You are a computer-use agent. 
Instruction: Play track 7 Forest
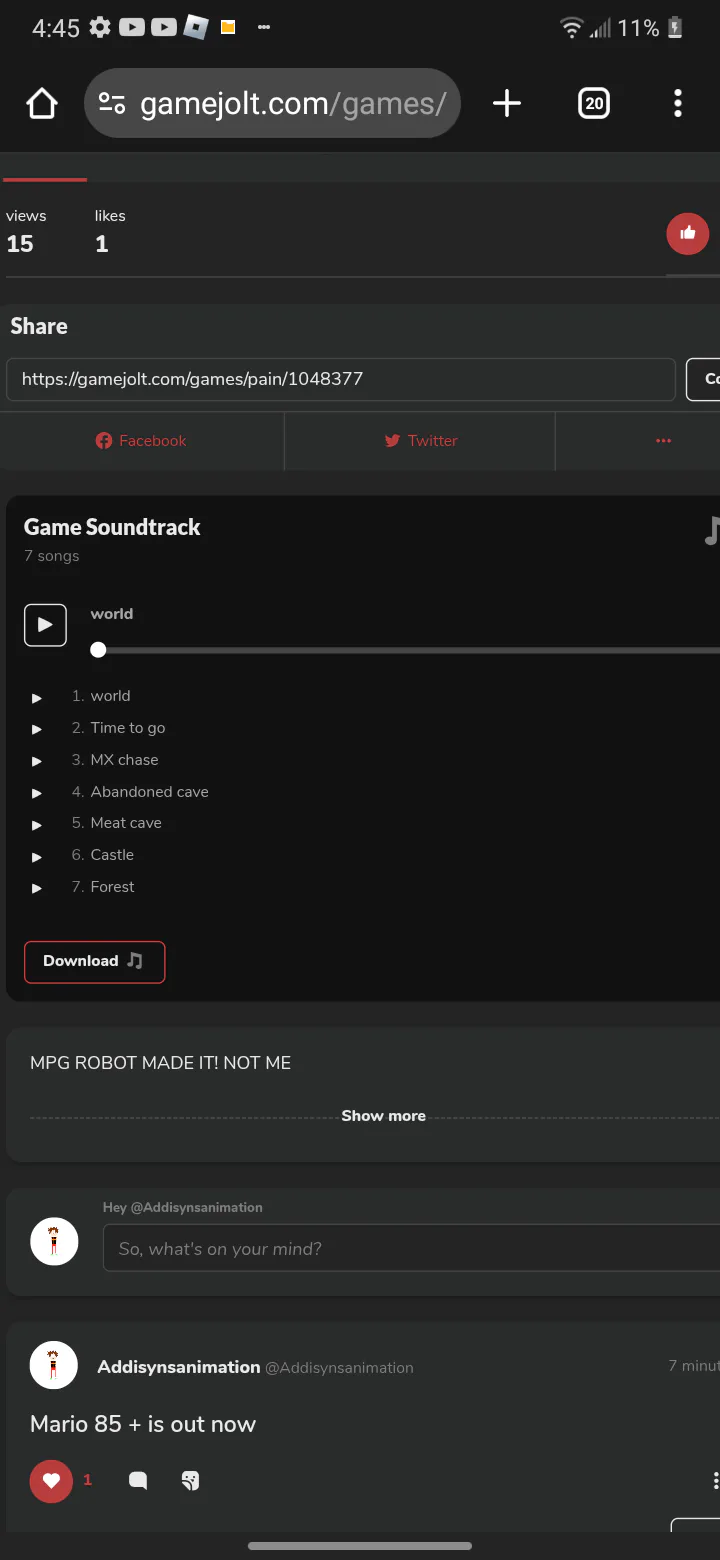coord(37,888)
